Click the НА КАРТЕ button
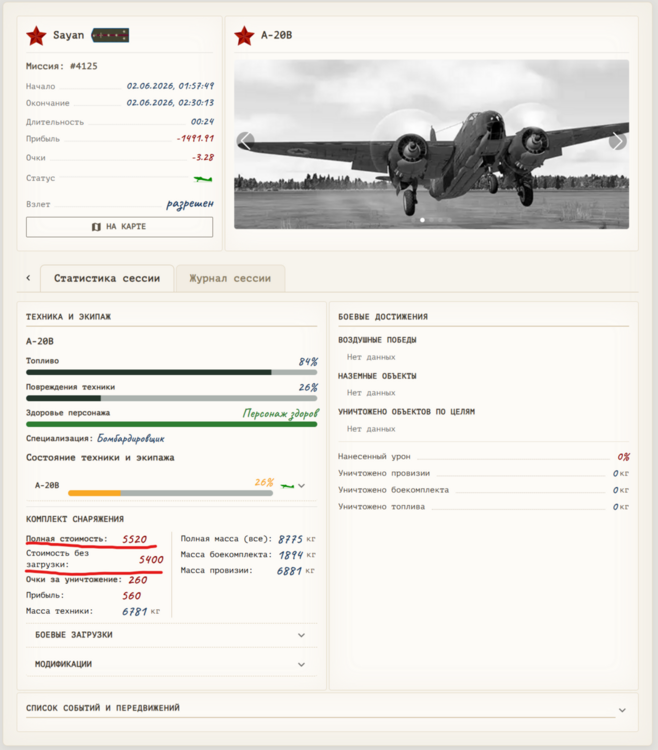 click(x=120, y=227)
